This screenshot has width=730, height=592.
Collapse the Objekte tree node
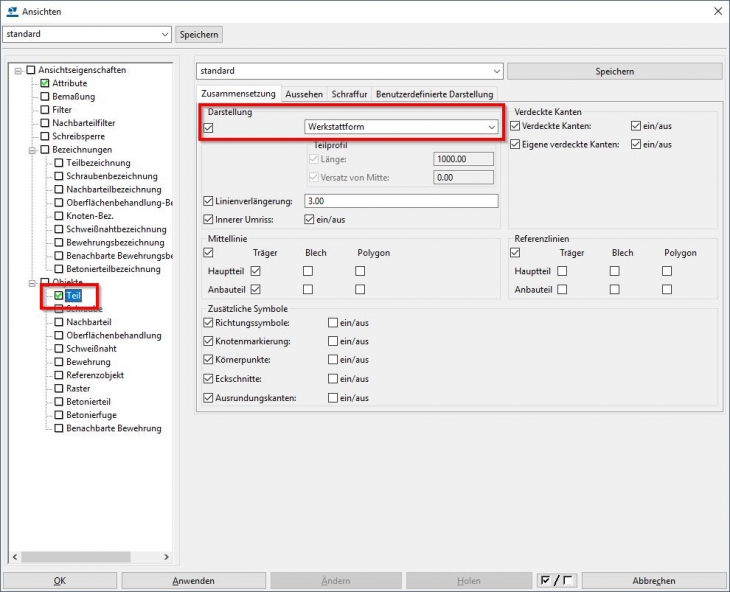(x=18, y=282)
